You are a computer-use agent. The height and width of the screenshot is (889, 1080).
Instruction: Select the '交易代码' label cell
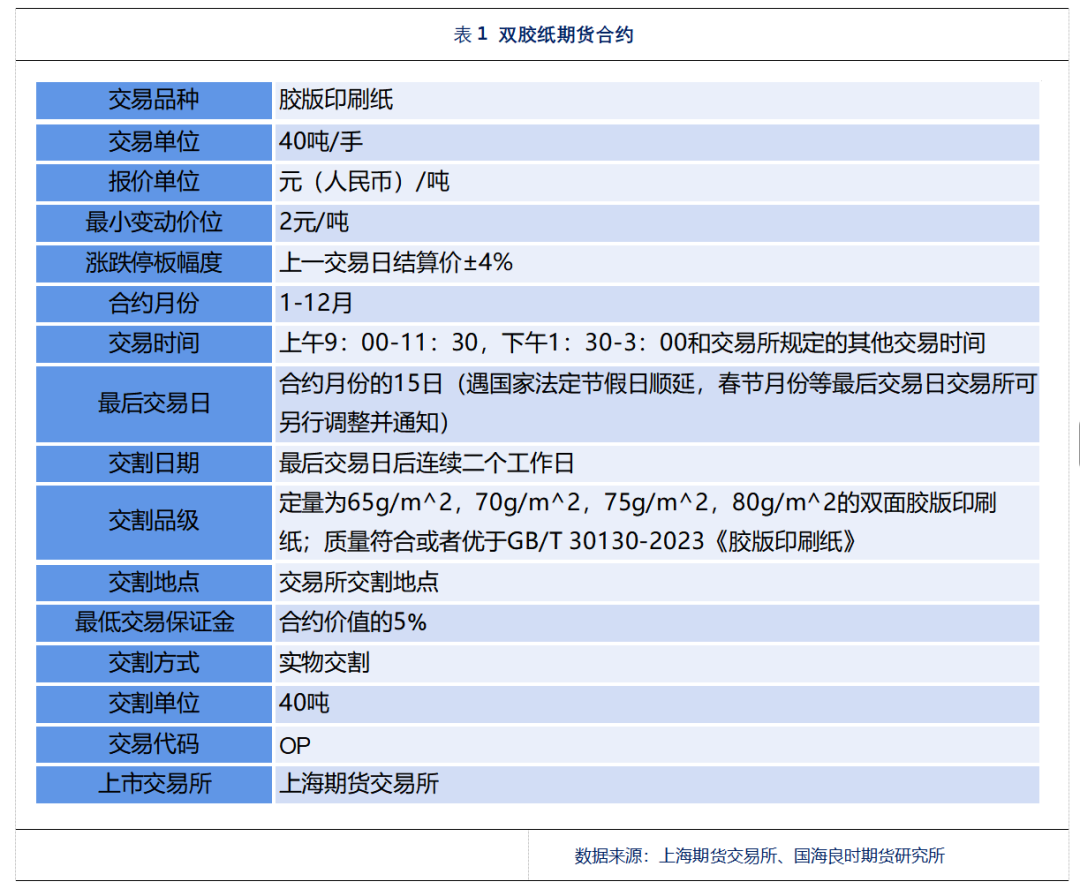[x=154, y=744]
